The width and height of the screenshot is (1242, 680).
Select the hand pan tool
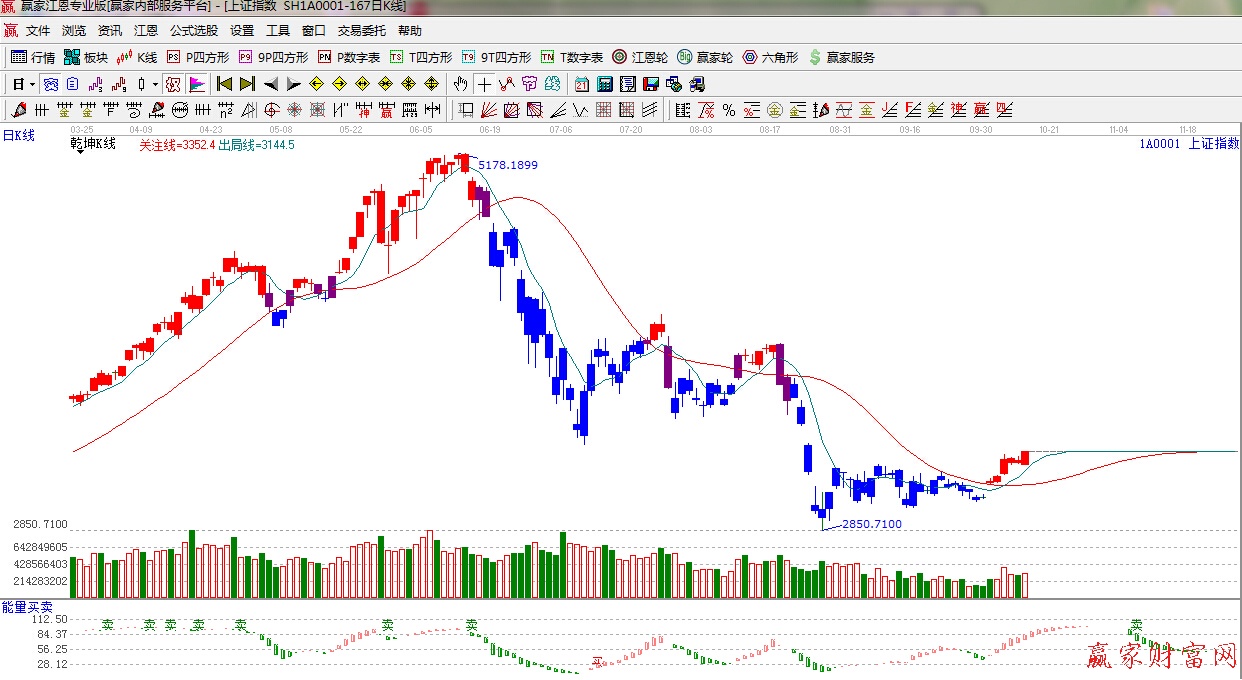(460, 84)
